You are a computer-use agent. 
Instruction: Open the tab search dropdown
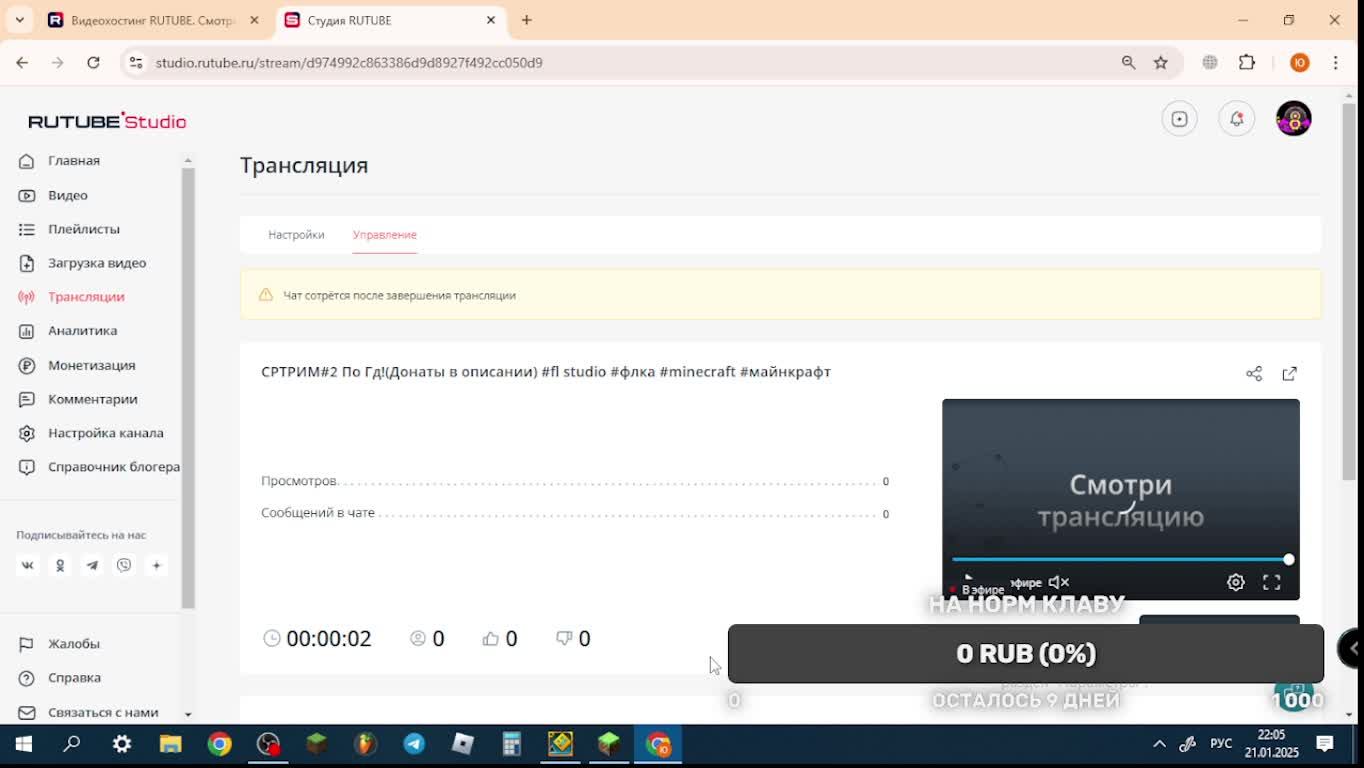pyautogui.click(x=19, y=20)
